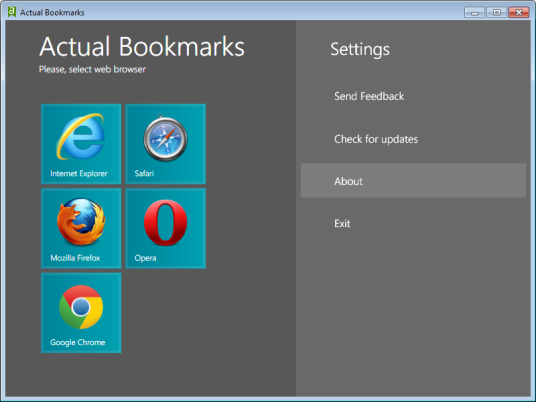The image size is (536, 402).
Task: Click the large Actual Bookmarks heading
Action: tap(142, 46)
